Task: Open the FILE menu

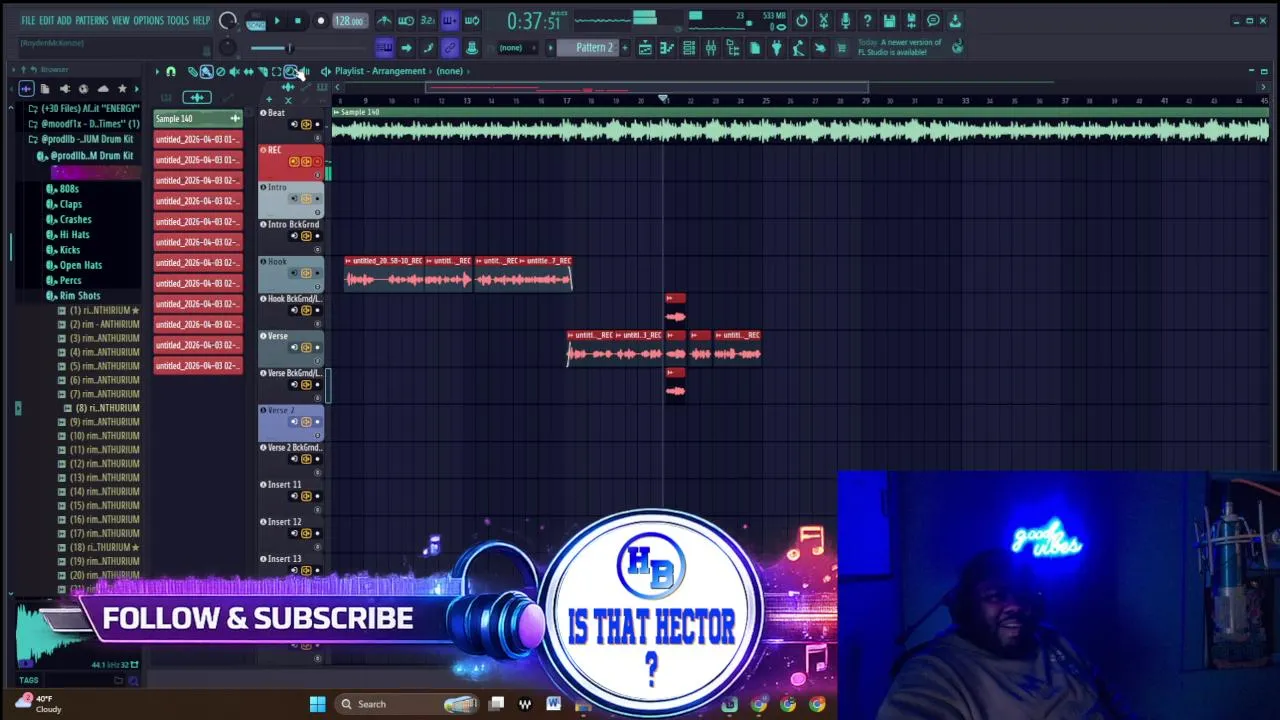Action: [x=28, y=20]
